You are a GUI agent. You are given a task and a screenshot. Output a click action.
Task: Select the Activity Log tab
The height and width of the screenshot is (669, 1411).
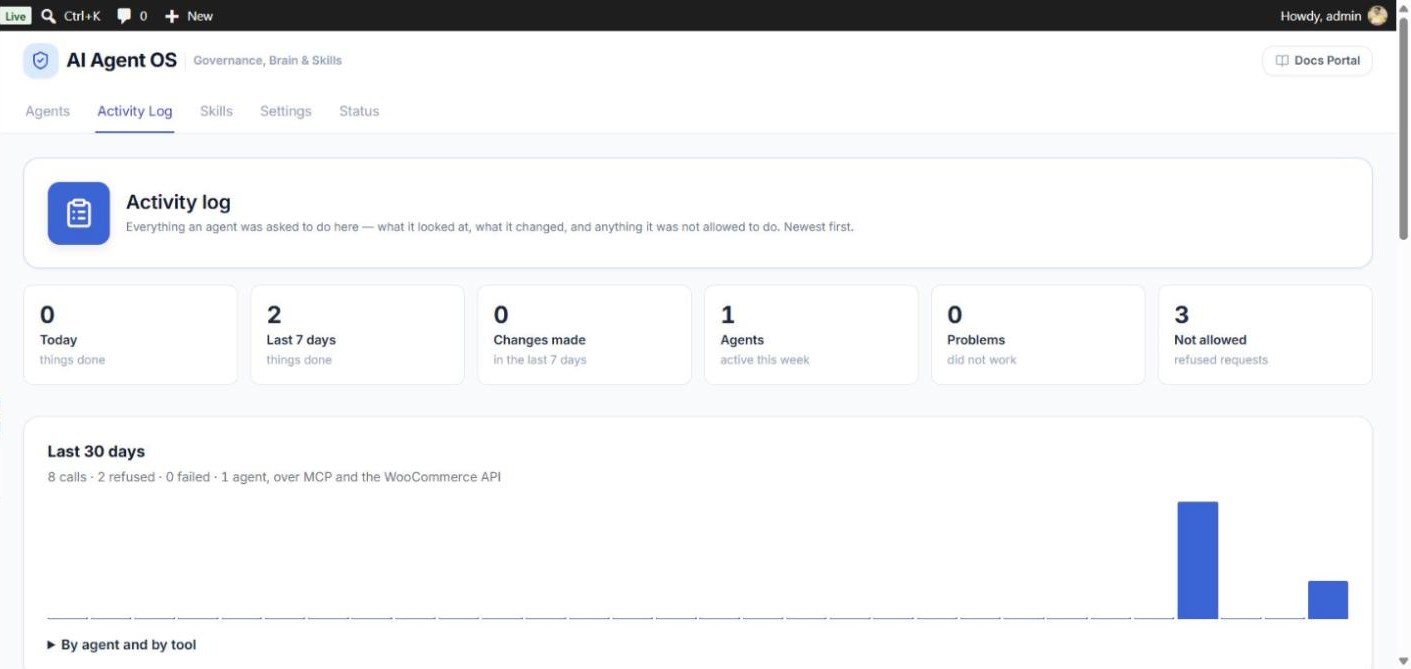click(x=135, y=111)
